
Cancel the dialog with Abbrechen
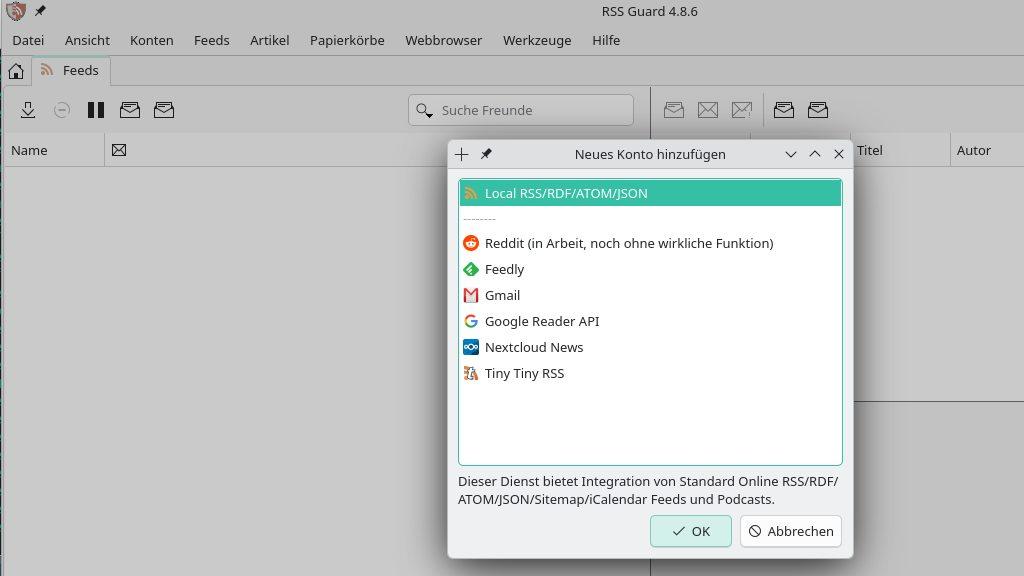790,531
